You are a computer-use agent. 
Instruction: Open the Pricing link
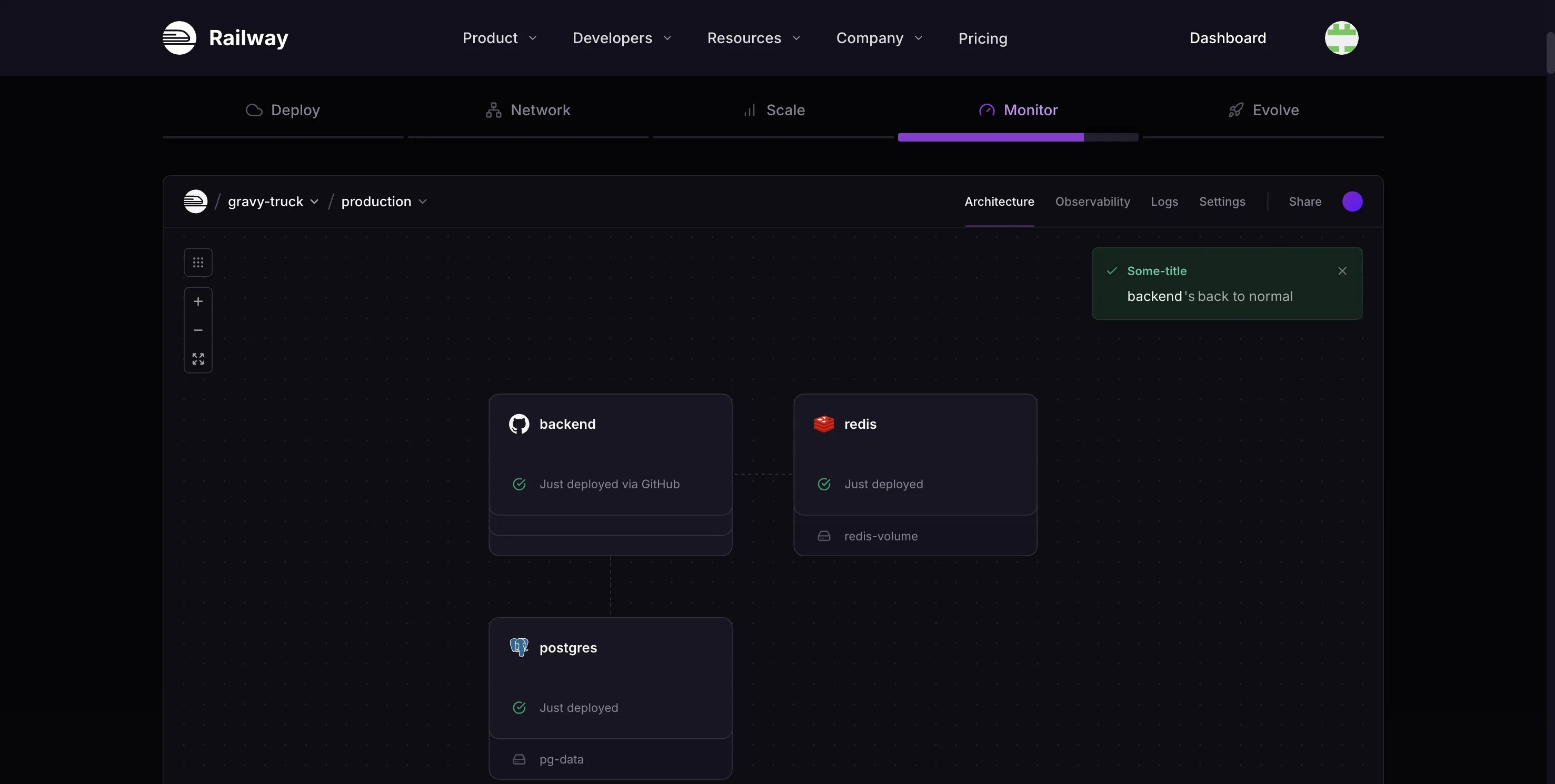[983, 38]
